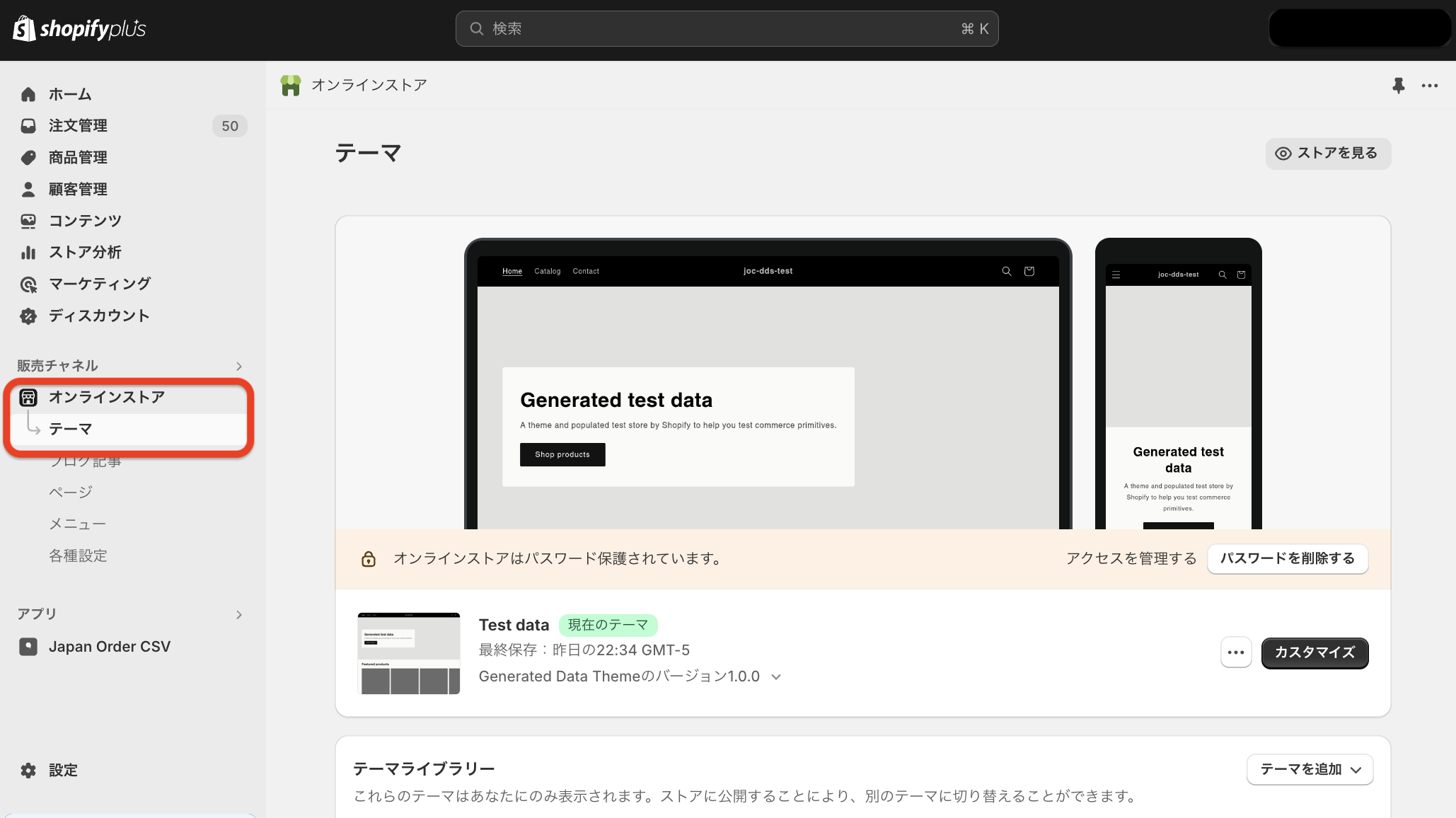Click the lock icon in password banner

pos(369,559)
